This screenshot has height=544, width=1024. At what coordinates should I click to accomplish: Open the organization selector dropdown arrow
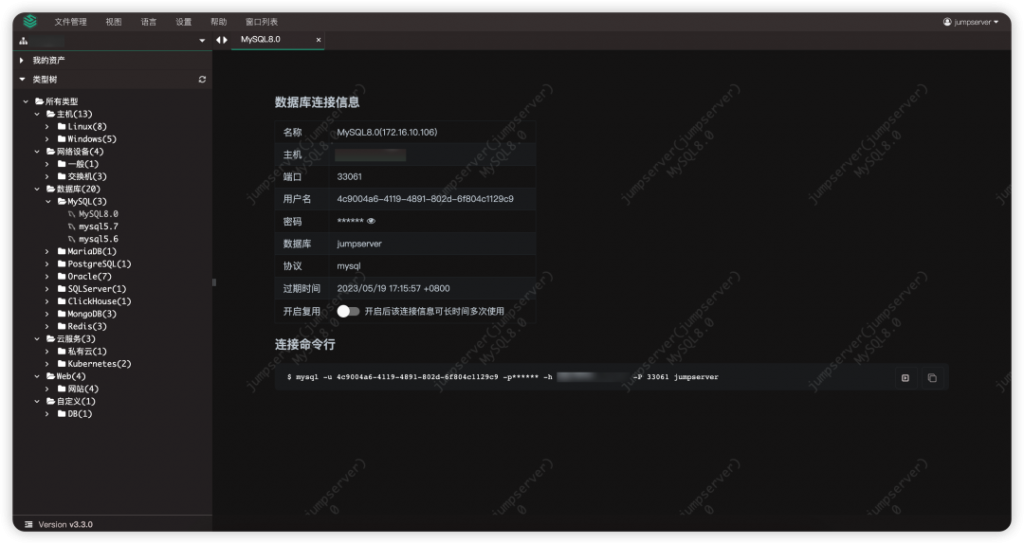tap(202, 40)
